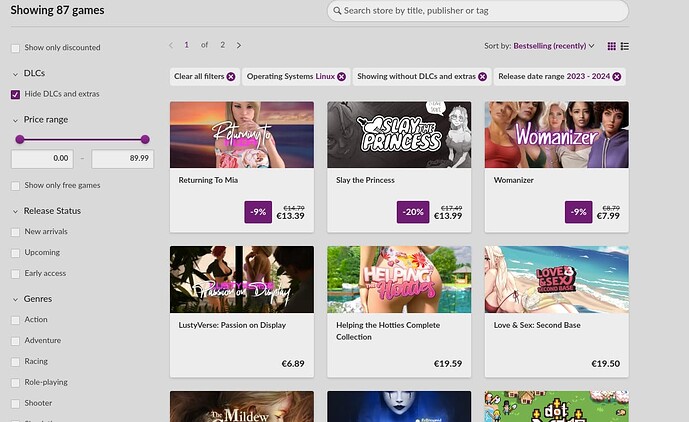Enable 'Show only free games'
This screenshot has height=422, width=689.
15,186
